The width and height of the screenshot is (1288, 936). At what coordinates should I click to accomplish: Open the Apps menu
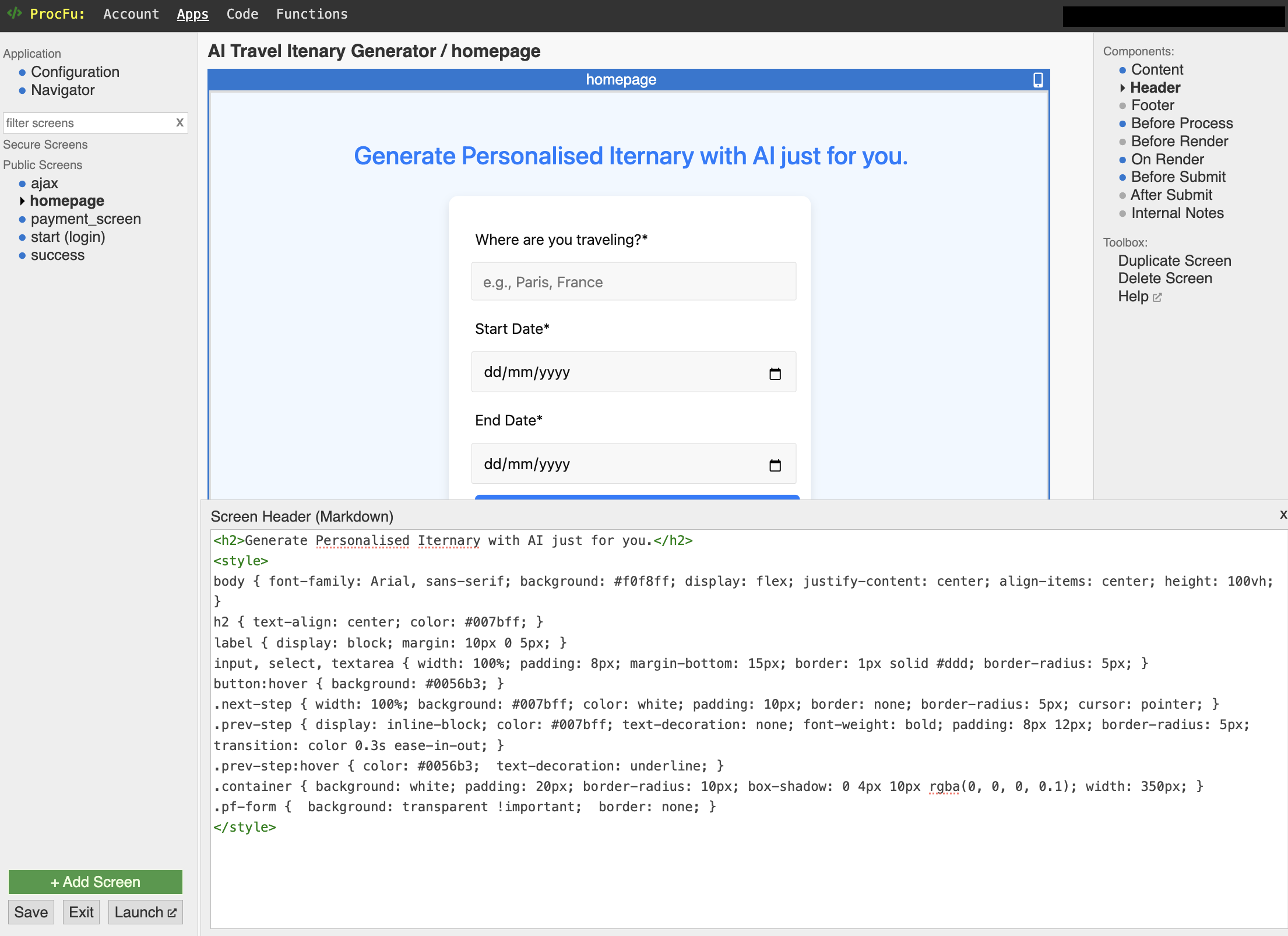coord(192,14)
